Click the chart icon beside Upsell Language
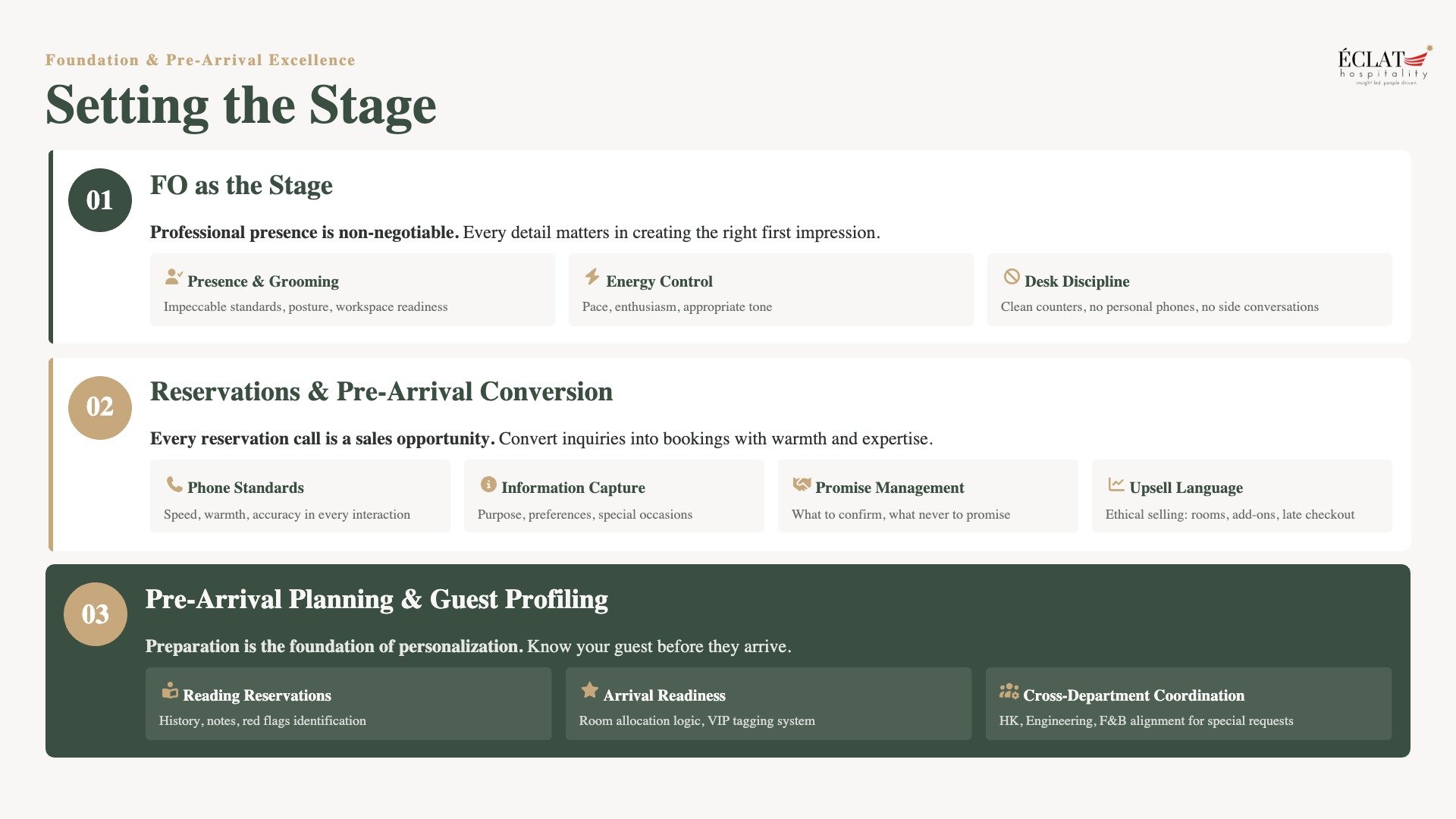 [x=1116, y=484]
